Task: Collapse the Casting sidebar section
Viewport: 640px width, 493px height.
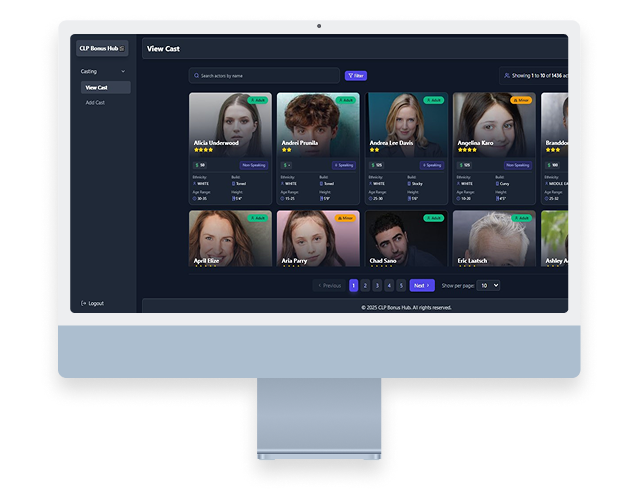Action: (123, 72)
